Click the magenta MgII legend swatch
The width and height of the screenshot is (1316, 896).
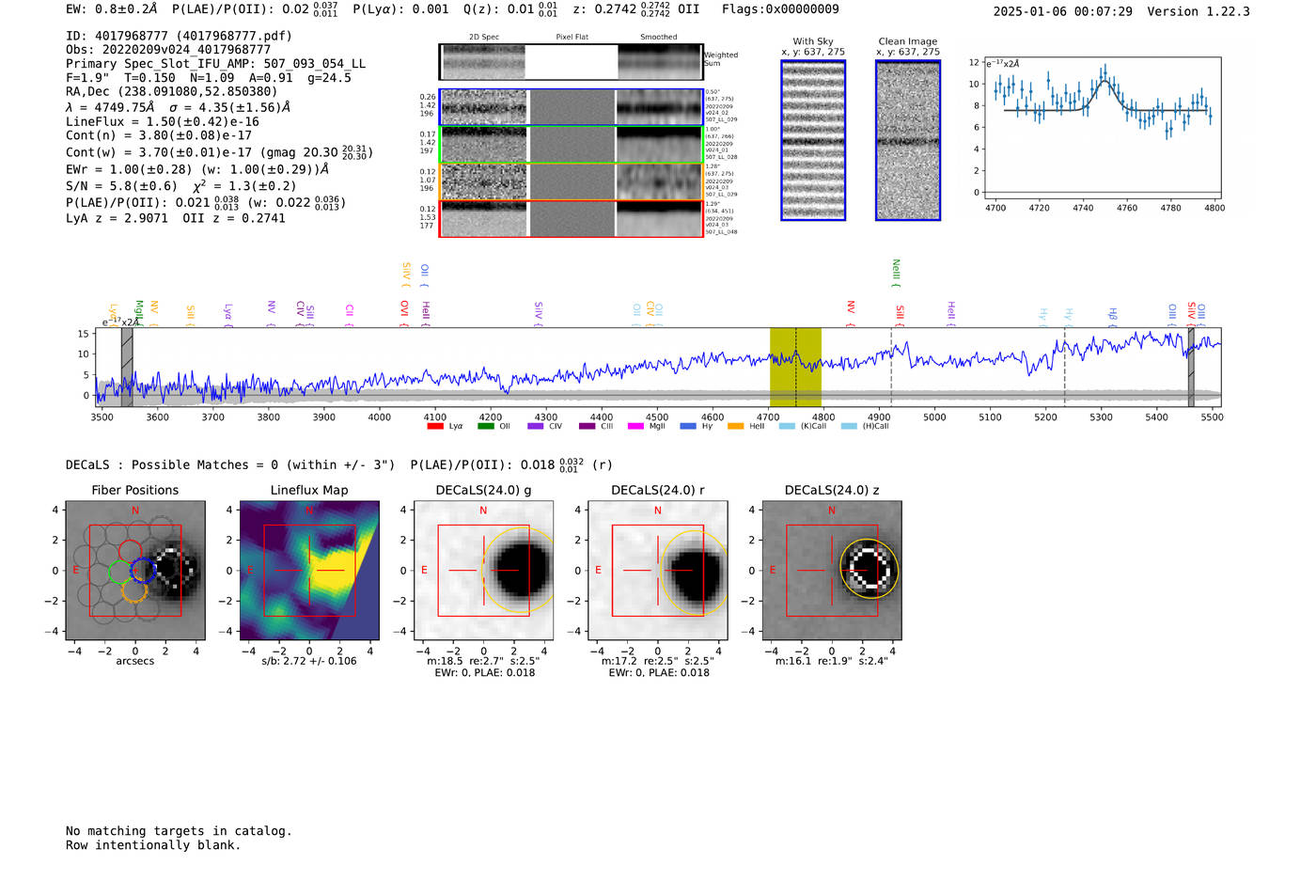[635, 426]
